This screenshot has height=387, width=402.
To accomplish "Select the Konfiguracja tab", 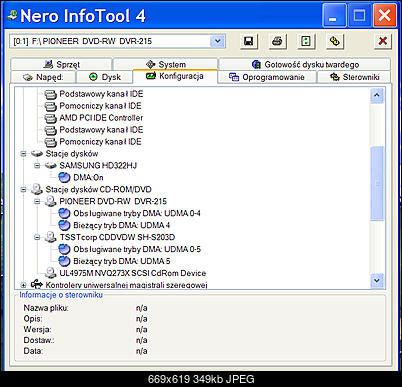I will [175, 76].
